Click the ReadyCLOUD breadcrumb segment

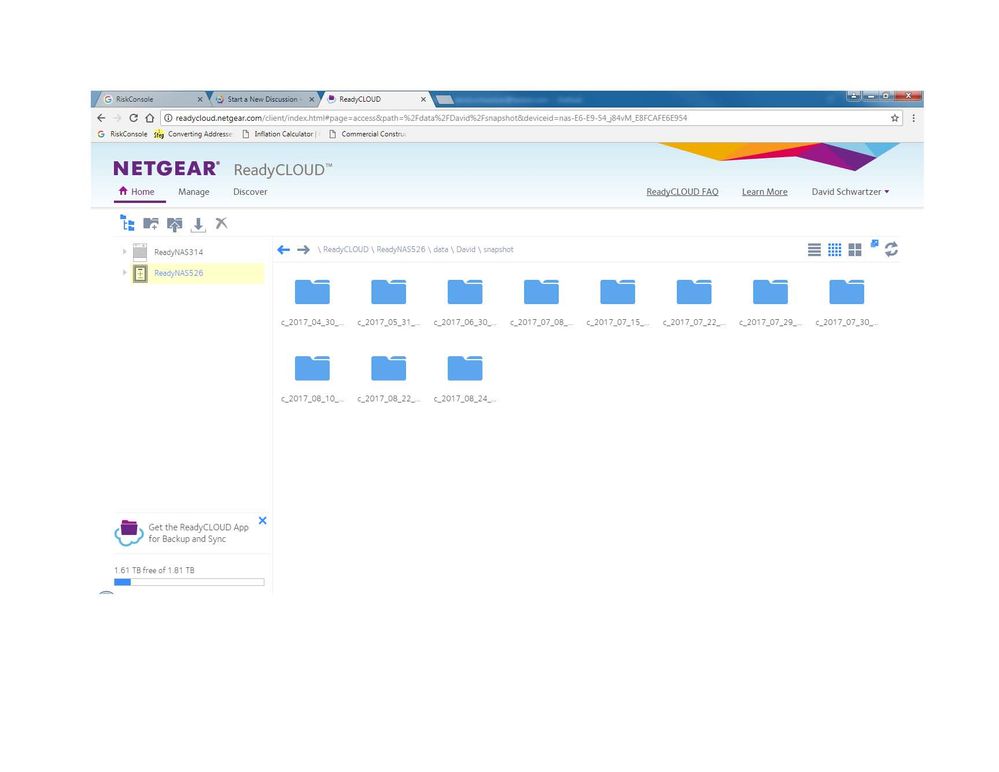click(x=345, y=250)
